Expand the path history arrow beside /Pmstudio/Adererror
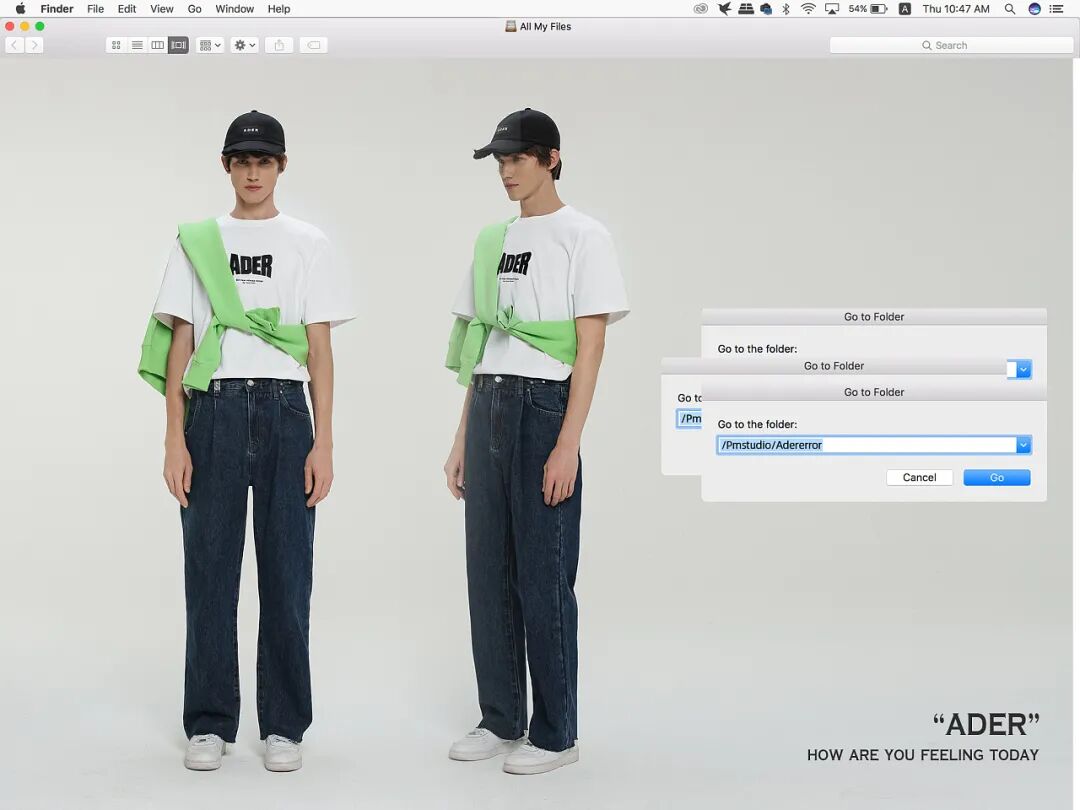The width and height of the screenshot is (1080, 810). (x=1024, y=445)
